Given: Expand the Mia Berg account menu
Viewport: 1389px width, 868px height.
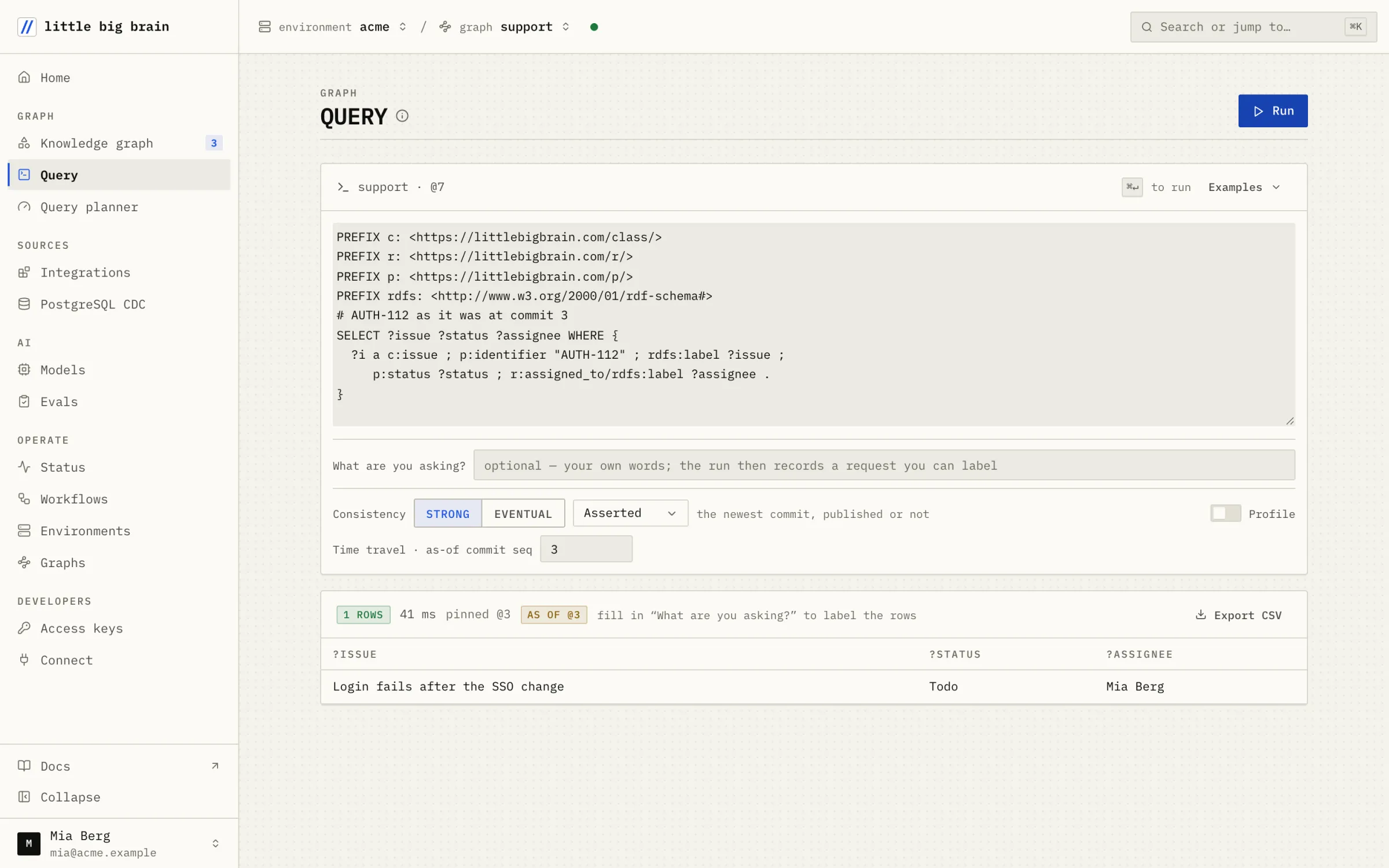Looking at the screenshot, I should point(119,843).
